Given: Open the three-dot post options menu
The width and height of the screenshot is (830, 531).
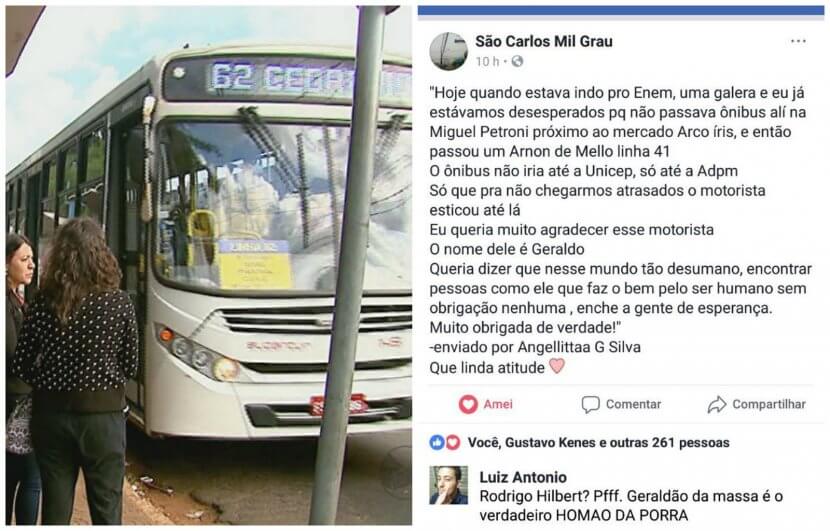Looking at the screenshot, I should coord(798,41).
